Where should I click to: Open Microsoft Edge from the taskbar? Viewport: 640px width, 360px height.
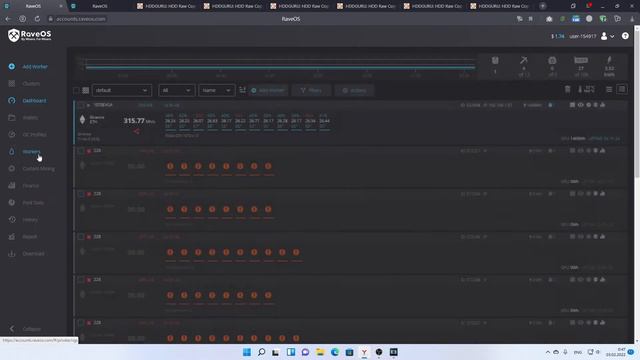(x=335, y=352)
